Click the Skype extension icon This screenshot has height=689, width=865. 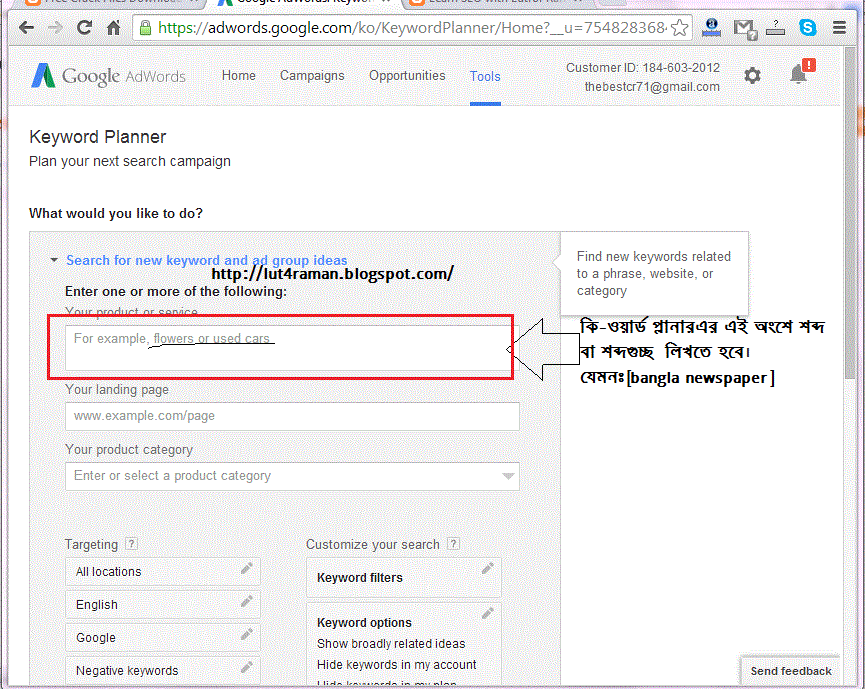(x=808, y=27)
